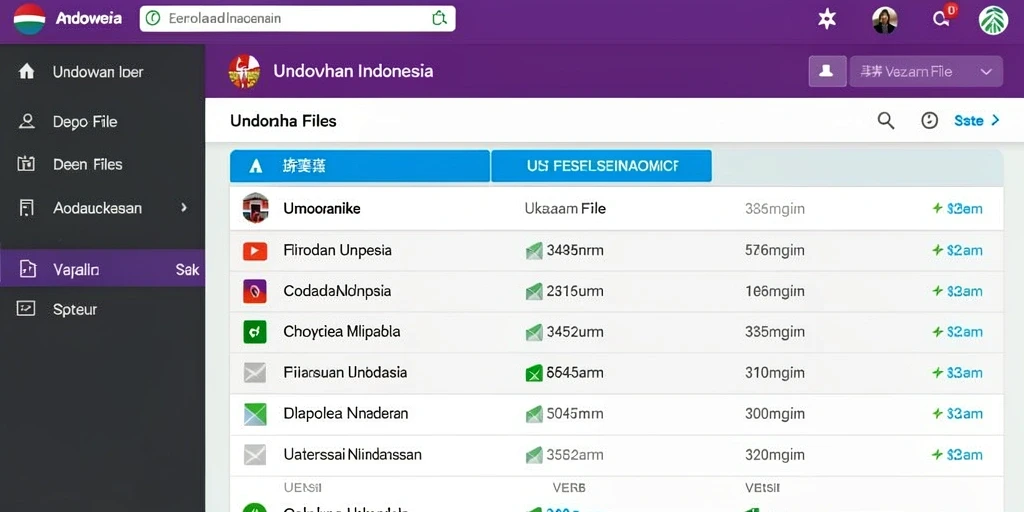Click the Andoweia brand name

tap(89, 18)
